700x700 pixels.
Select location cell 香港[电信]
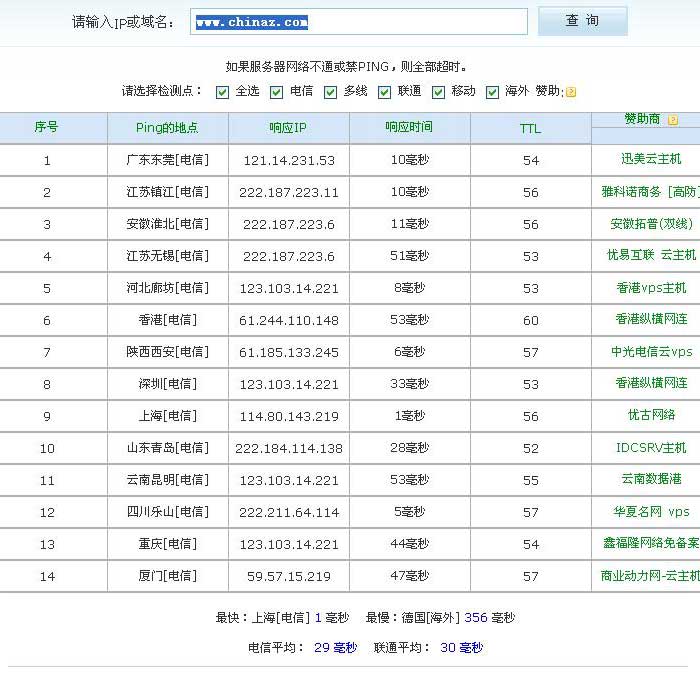coord(167,320)
